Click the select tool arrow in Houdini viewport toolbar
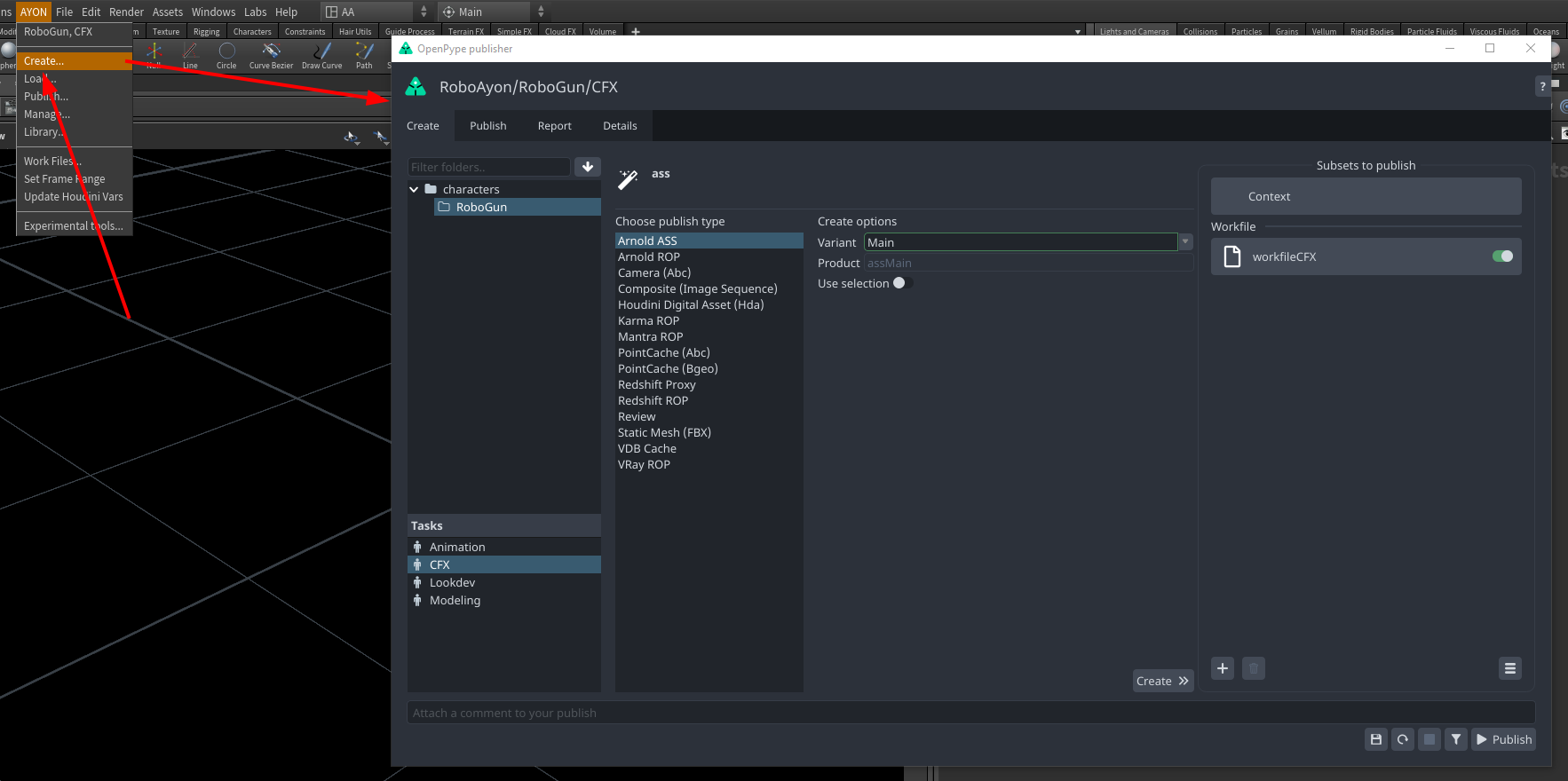 point(352,138)
